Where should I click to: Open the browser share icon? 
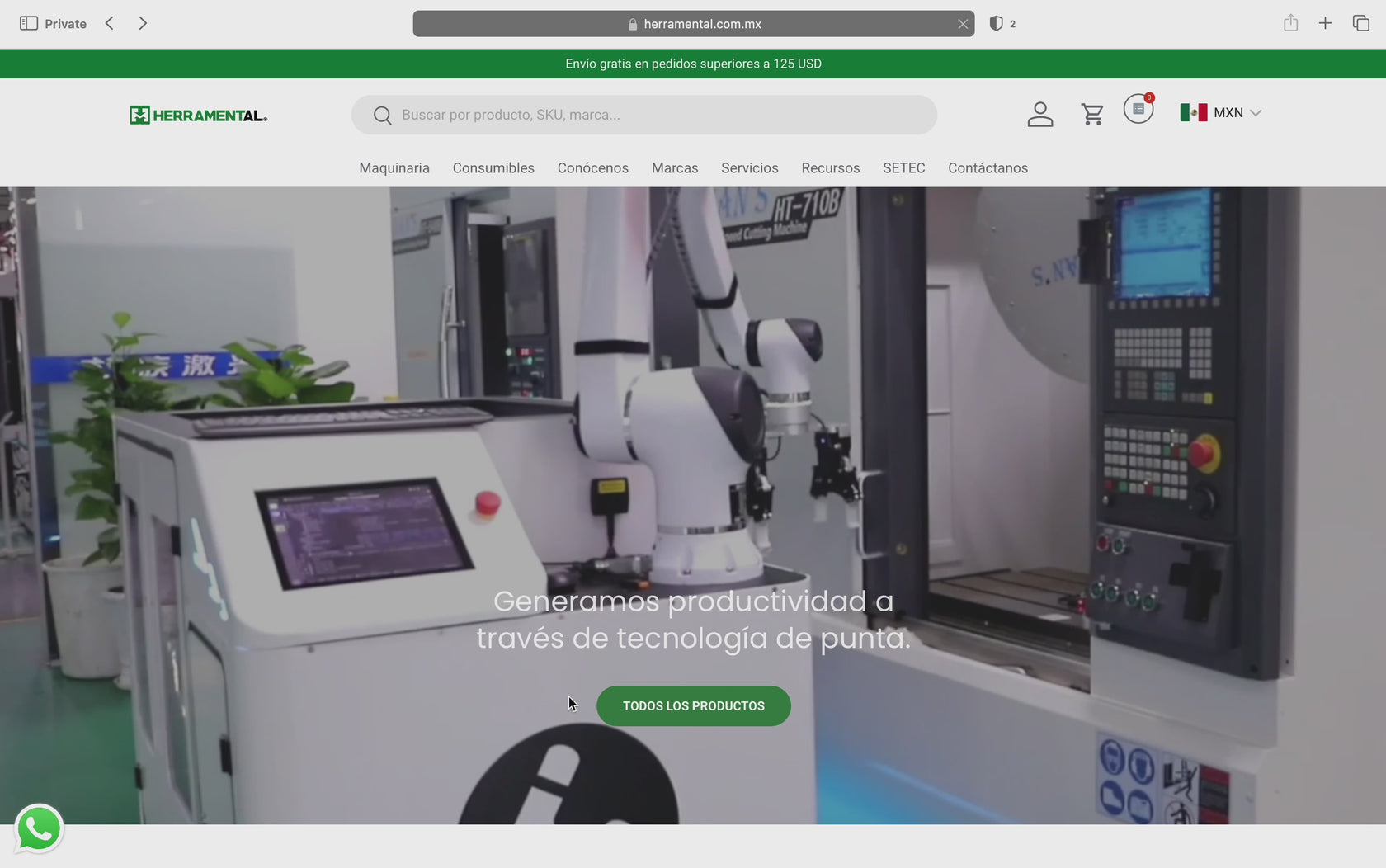coord(1290,23)
